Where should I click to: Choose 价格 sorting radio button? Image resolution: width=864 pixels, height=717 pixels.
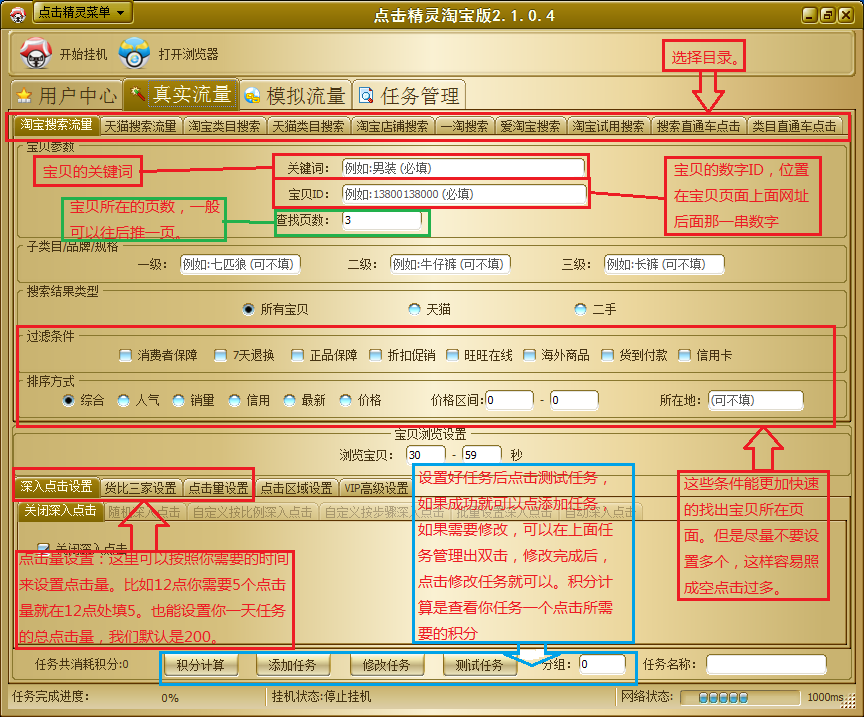[x=345, y=401]
